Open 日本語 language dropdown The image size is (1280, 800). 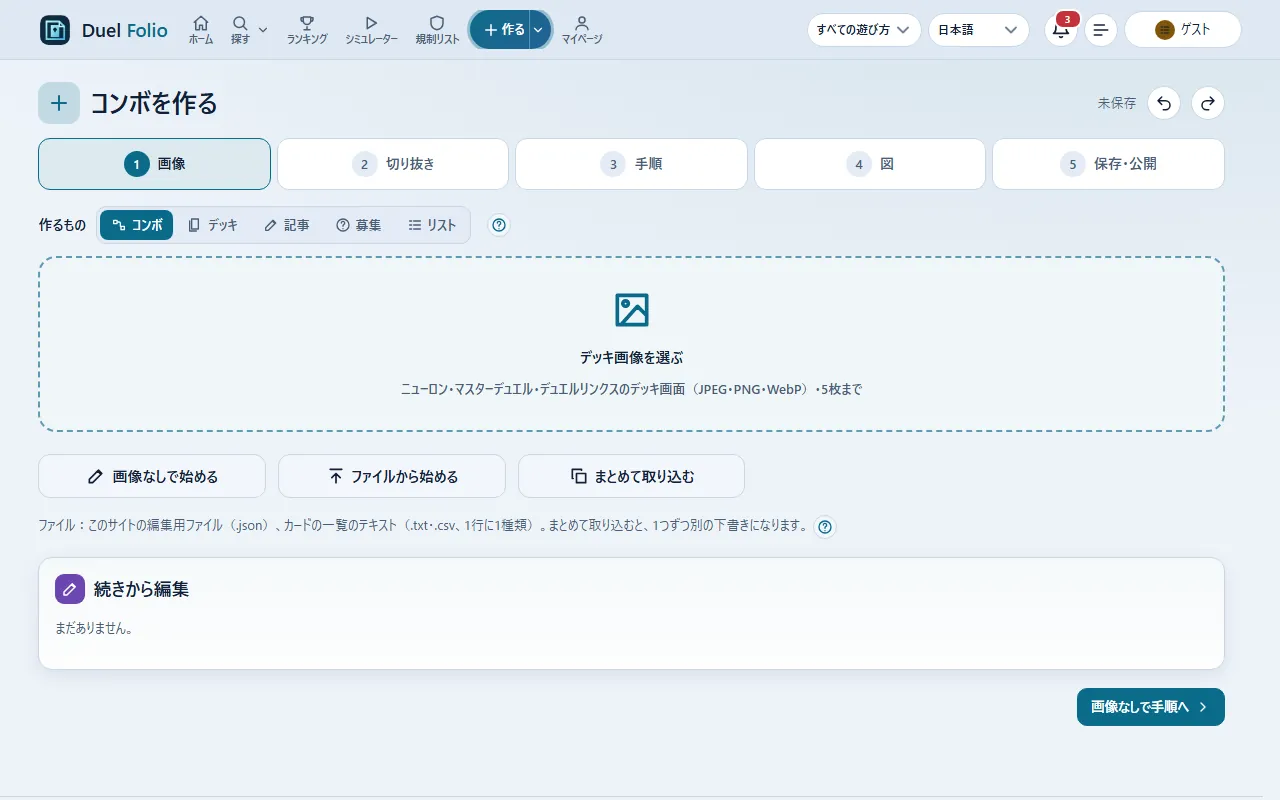(979, 30)
